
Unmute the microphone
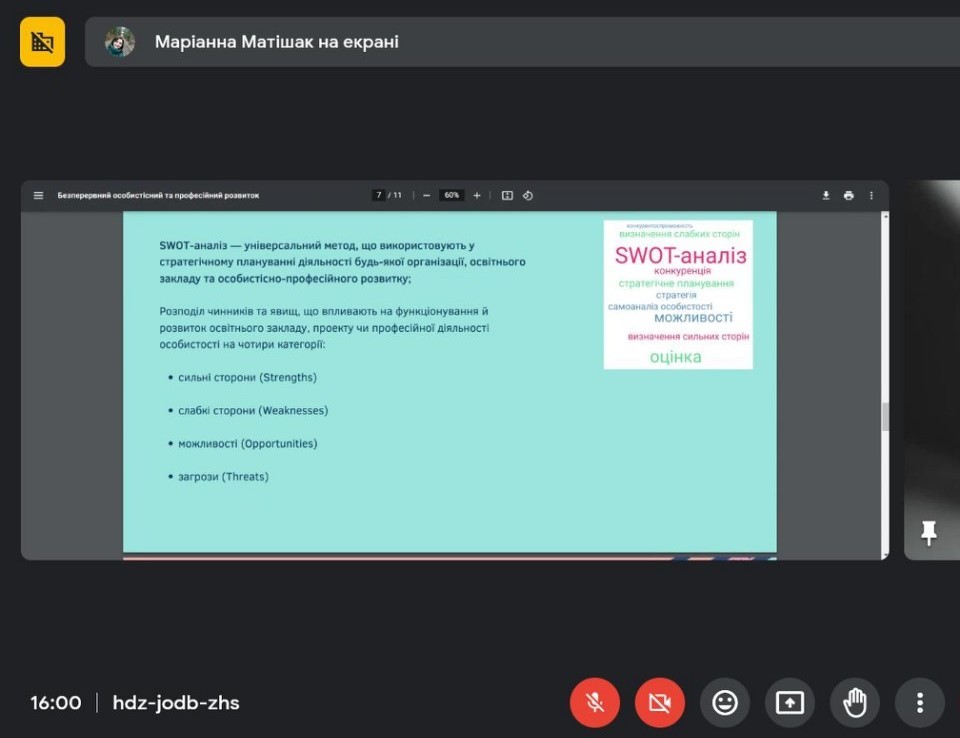tap(595, 703)
